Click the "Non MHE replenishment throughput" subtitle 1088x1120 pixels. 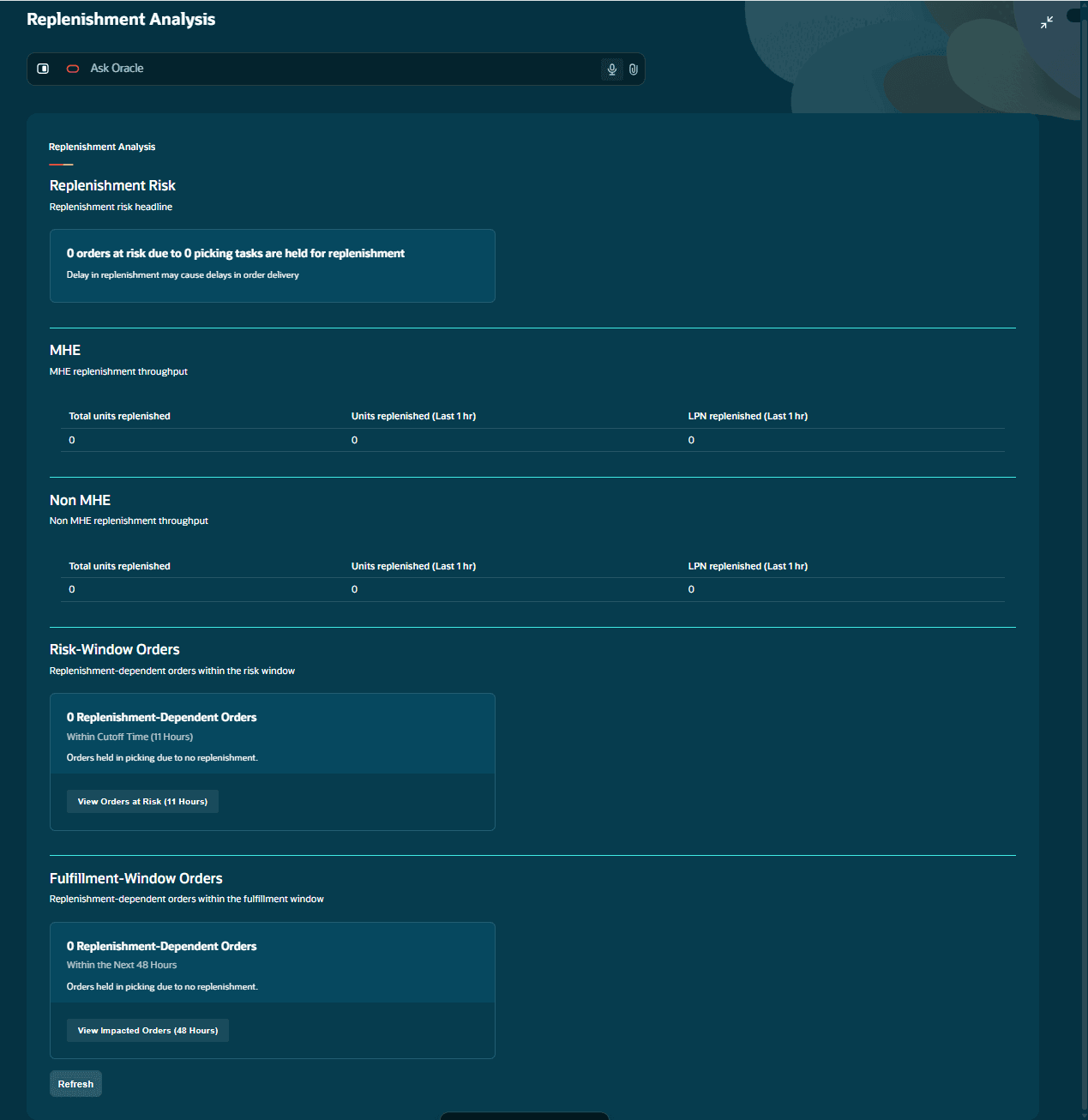[x=129, y=521]
